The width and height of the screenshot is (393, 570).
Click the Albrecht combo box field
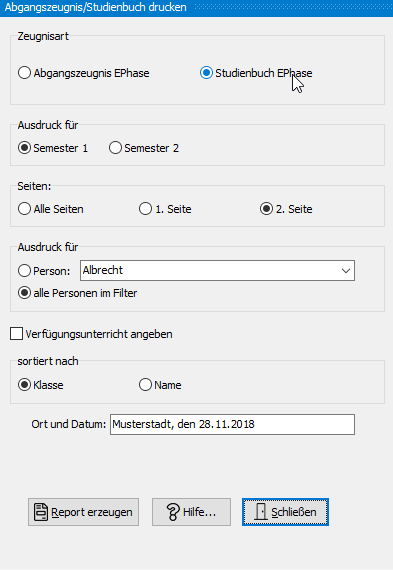[x=217, y=270]
